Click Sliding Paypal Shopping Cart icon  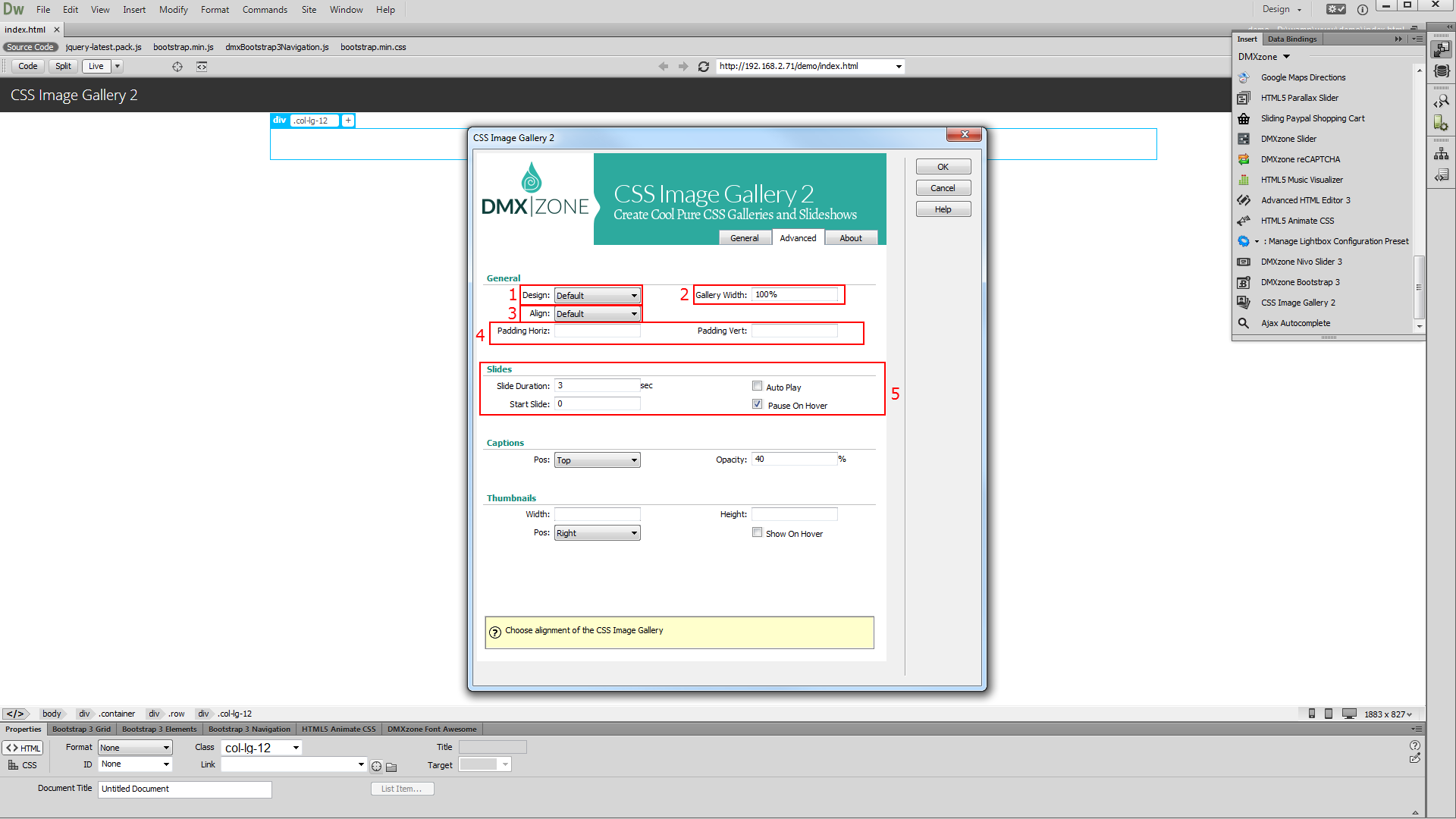(x=1244, y=118)
